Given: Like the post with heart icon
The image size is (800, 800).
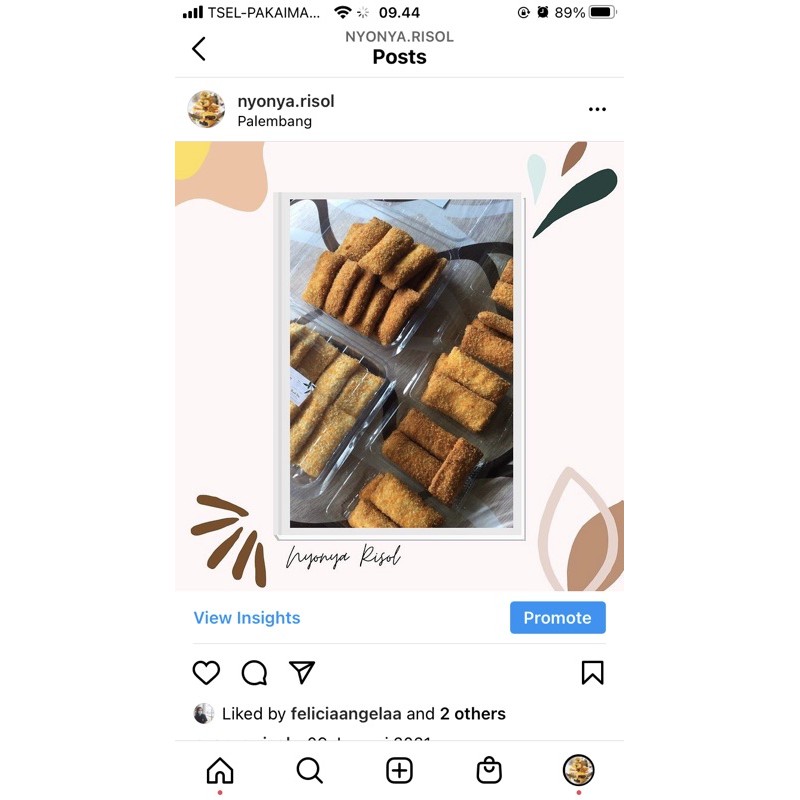Looking at the screenshot, I should click(206, 672).
